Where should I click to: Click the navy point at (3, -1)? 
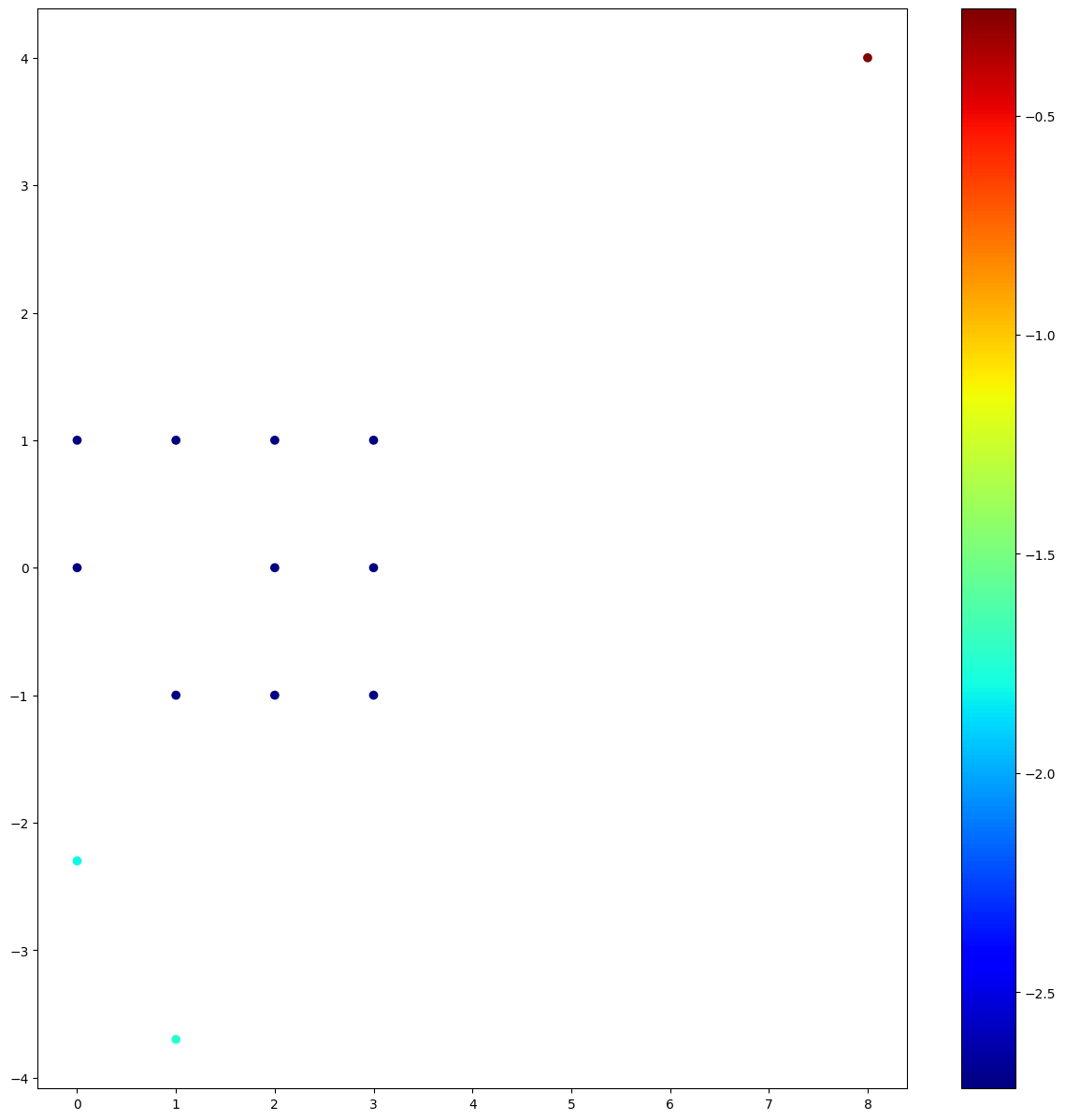(x=374, y=695)
